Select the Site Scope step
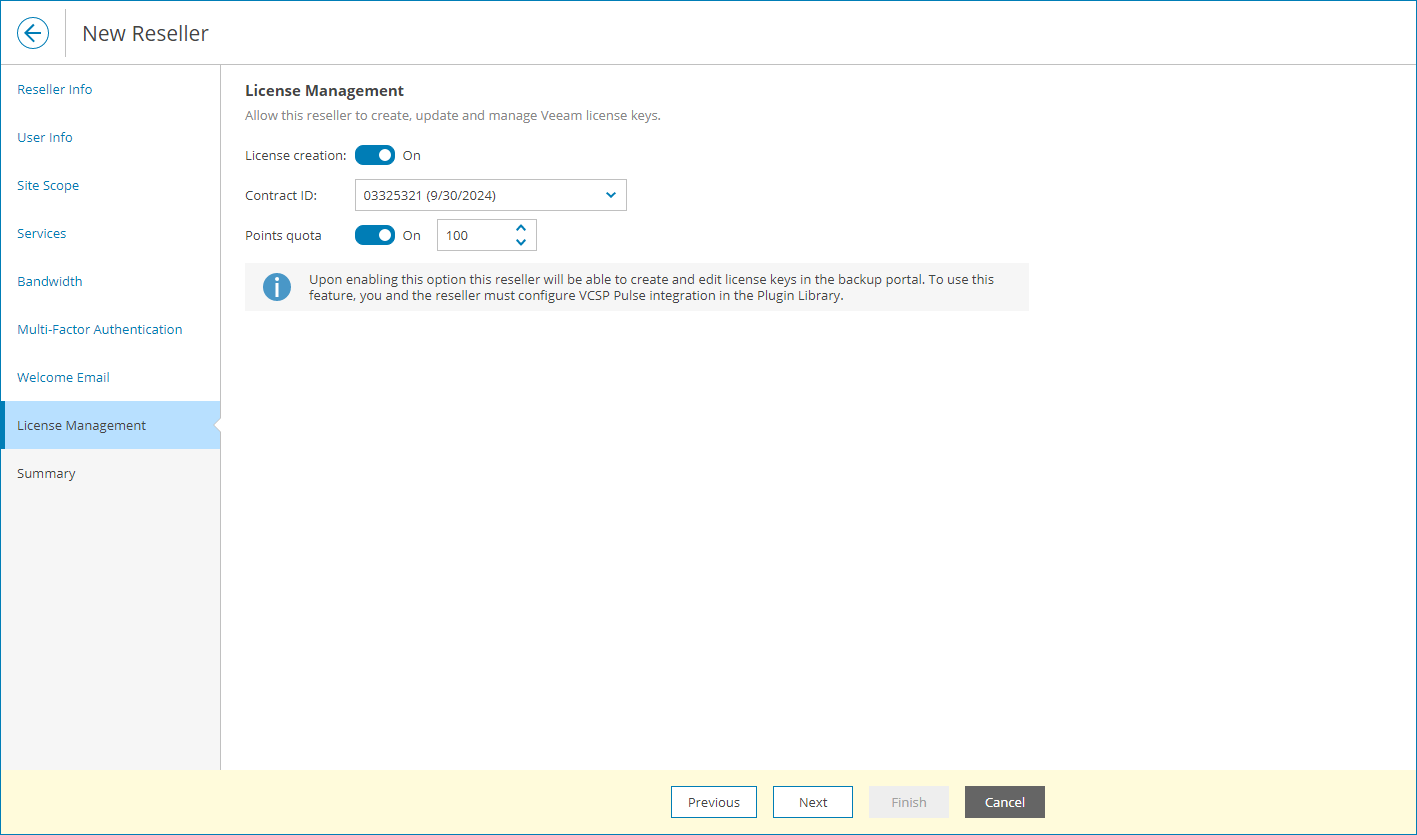Viewport: 1417px width, 835px height. tap(48, 185)
